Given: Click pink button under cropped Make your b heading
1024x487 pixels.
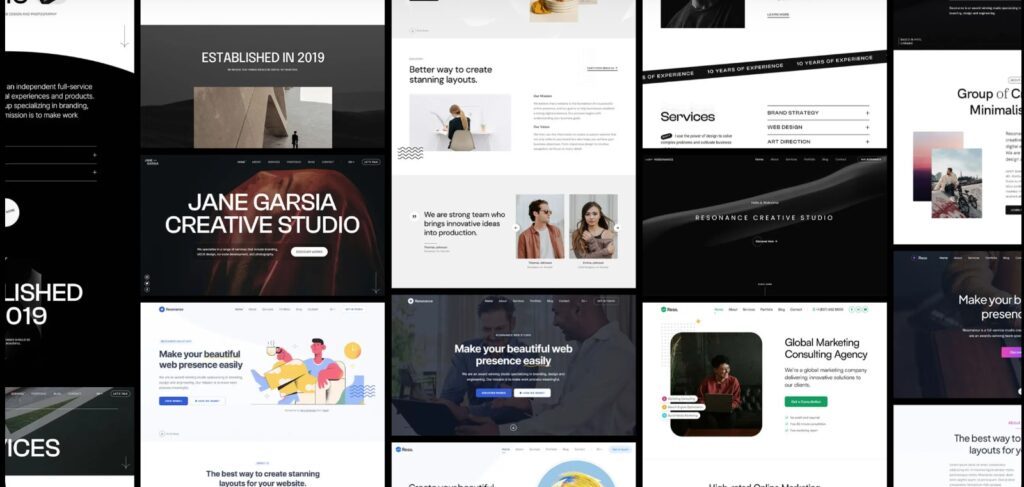Looking at the screenshot, I should pyautogui.click(x=1012, y=352).
